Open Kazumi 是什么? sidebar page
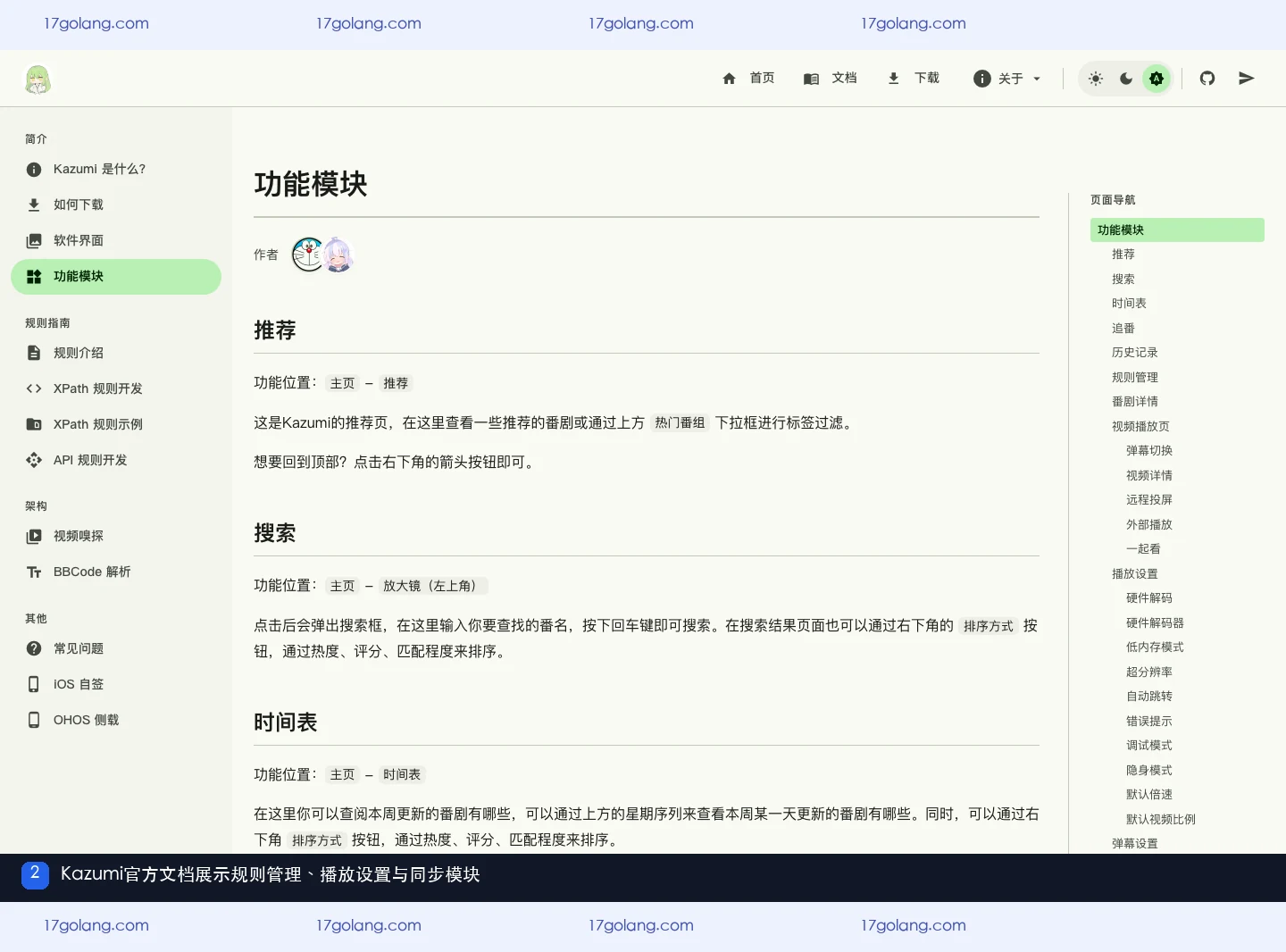Screen dimensions: 1286x952 tap(116, 170)
